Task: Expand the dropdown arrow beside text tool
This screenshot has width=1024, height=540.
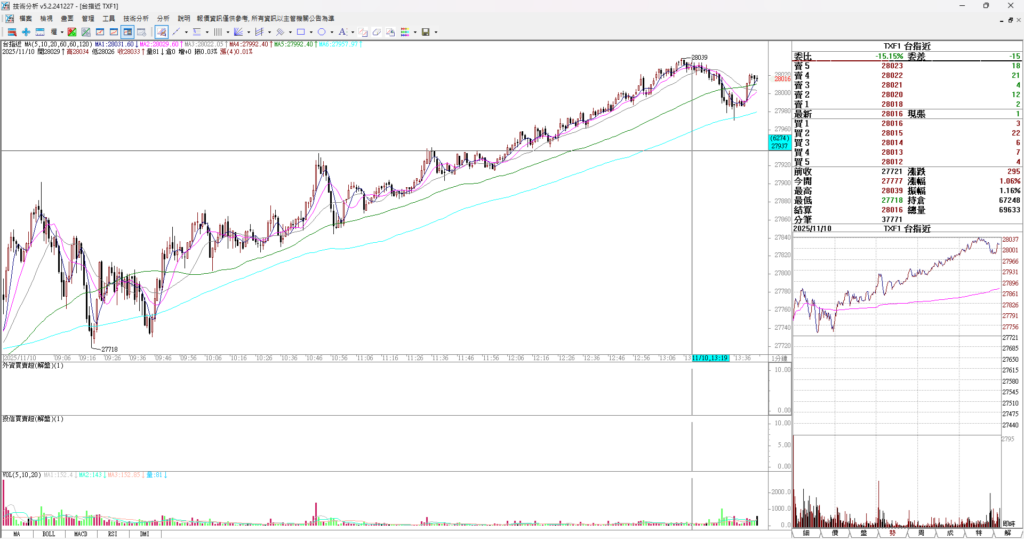Action: coord(352,32)
